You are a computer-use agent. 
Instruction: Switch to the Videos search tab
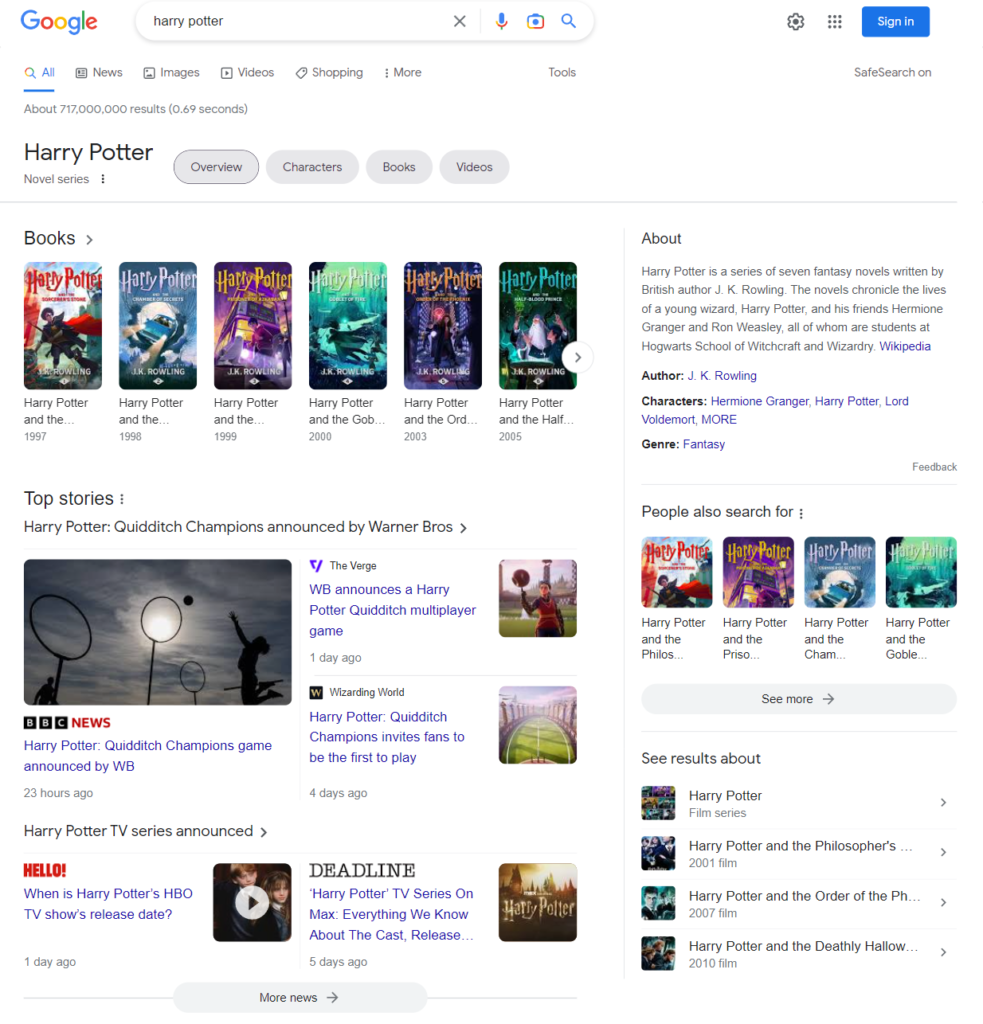pyautogui.click(x=247, y=72)
